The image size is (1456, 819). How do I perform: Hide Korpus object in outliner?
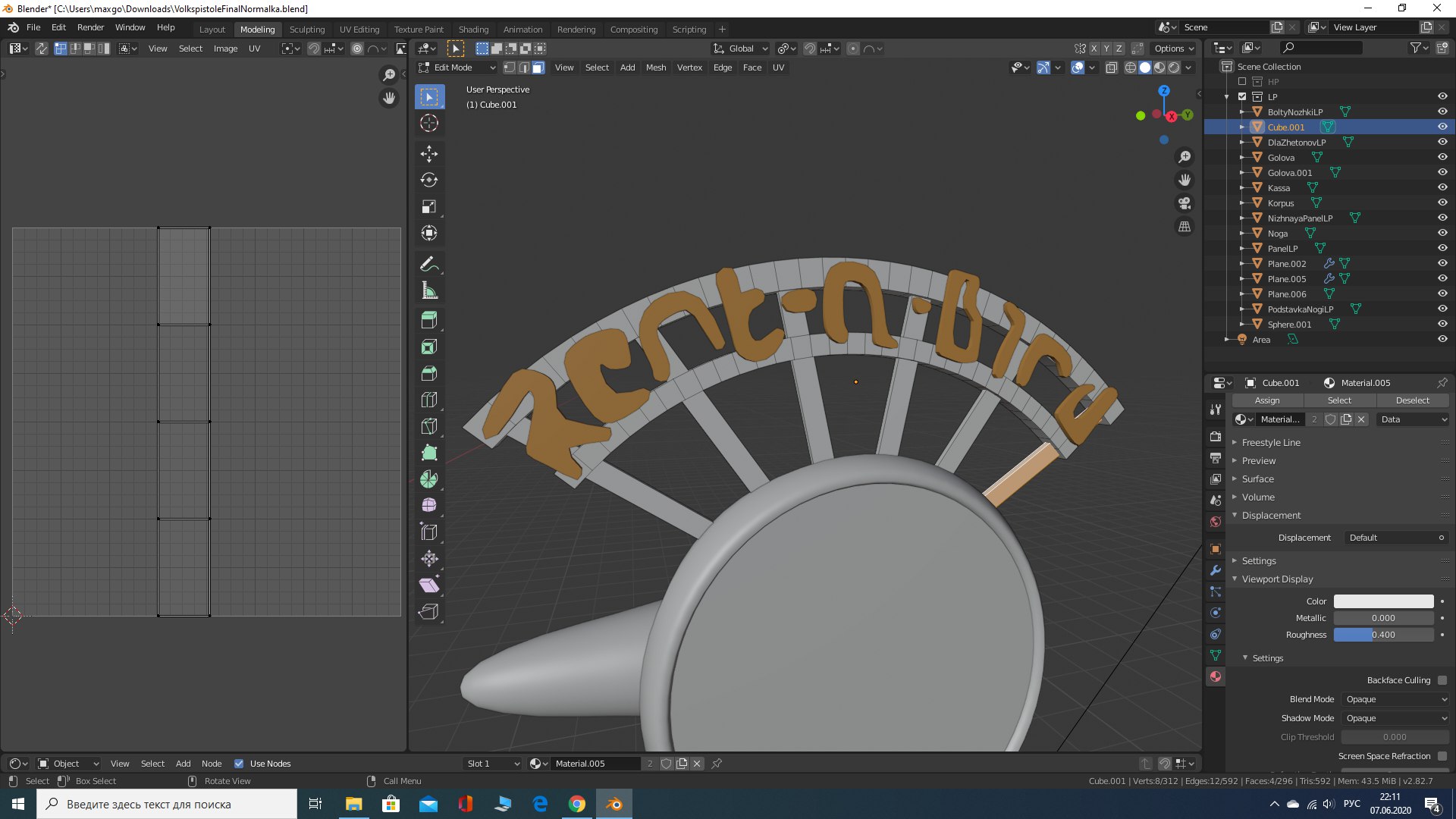click(x=1442, y=203)
